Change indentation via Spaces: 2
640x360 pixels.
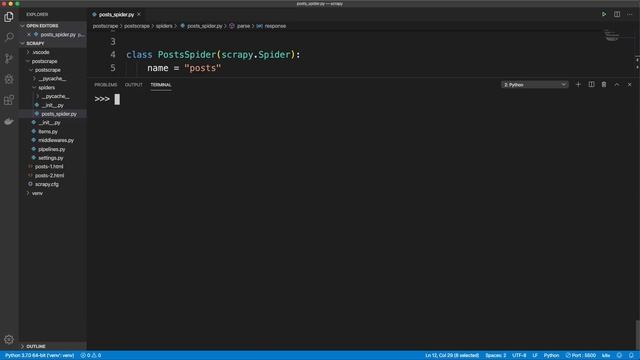[x=496, y=356]
